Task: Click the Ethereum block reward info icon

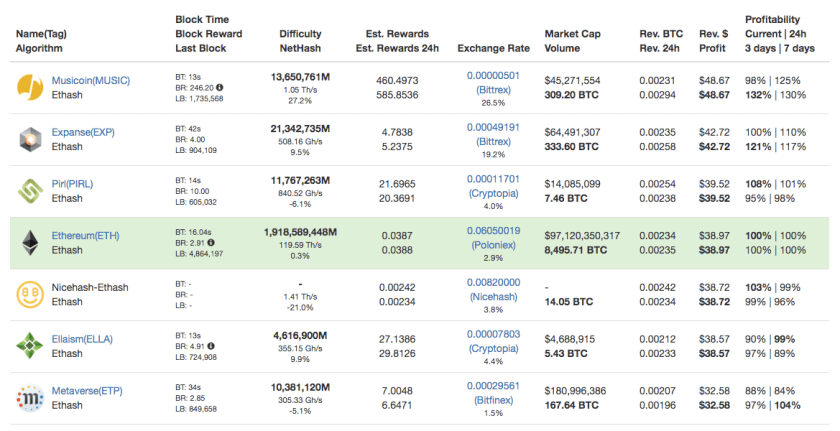Action: 211,243
